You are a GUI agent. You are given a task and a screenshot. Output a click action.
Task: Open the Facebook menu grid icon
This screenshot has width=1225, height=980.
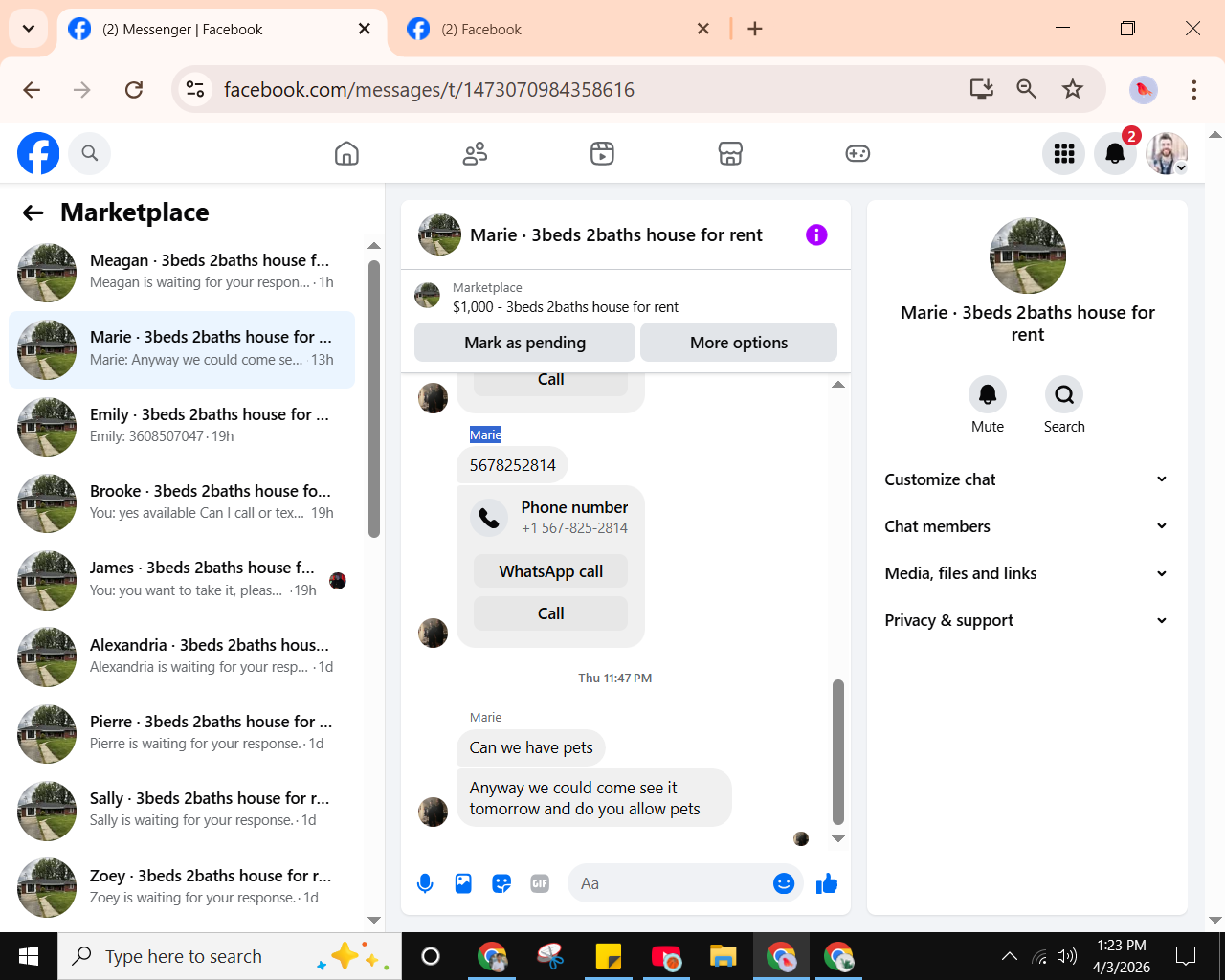tap(1064, 153)
